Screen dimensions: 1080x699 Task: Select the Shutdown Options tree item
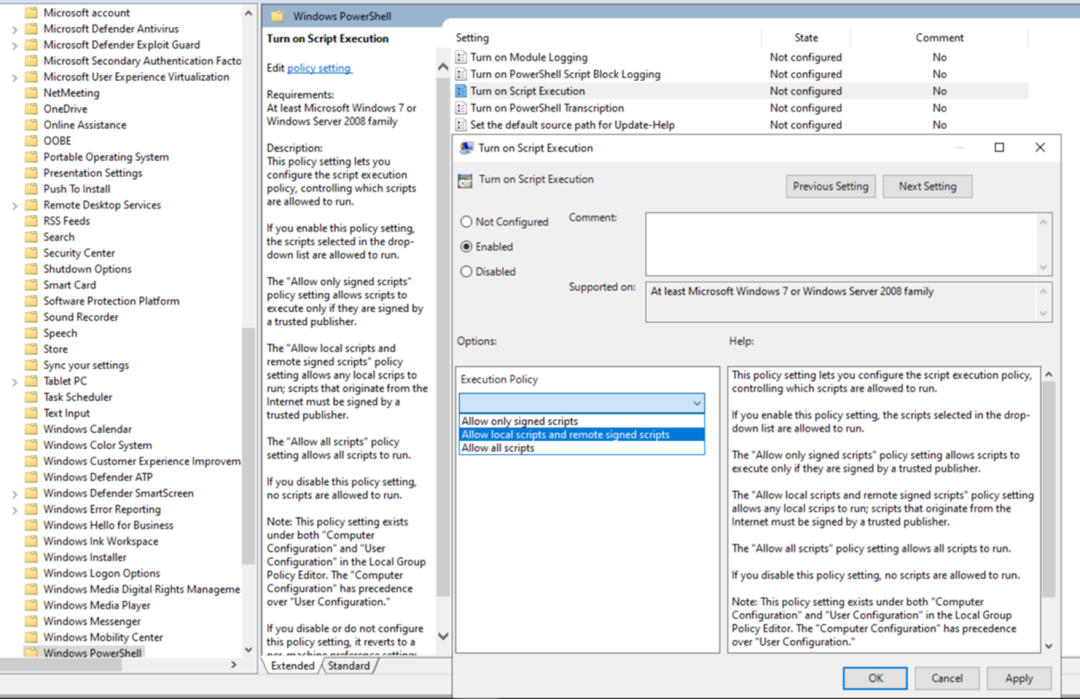point(87,269)
